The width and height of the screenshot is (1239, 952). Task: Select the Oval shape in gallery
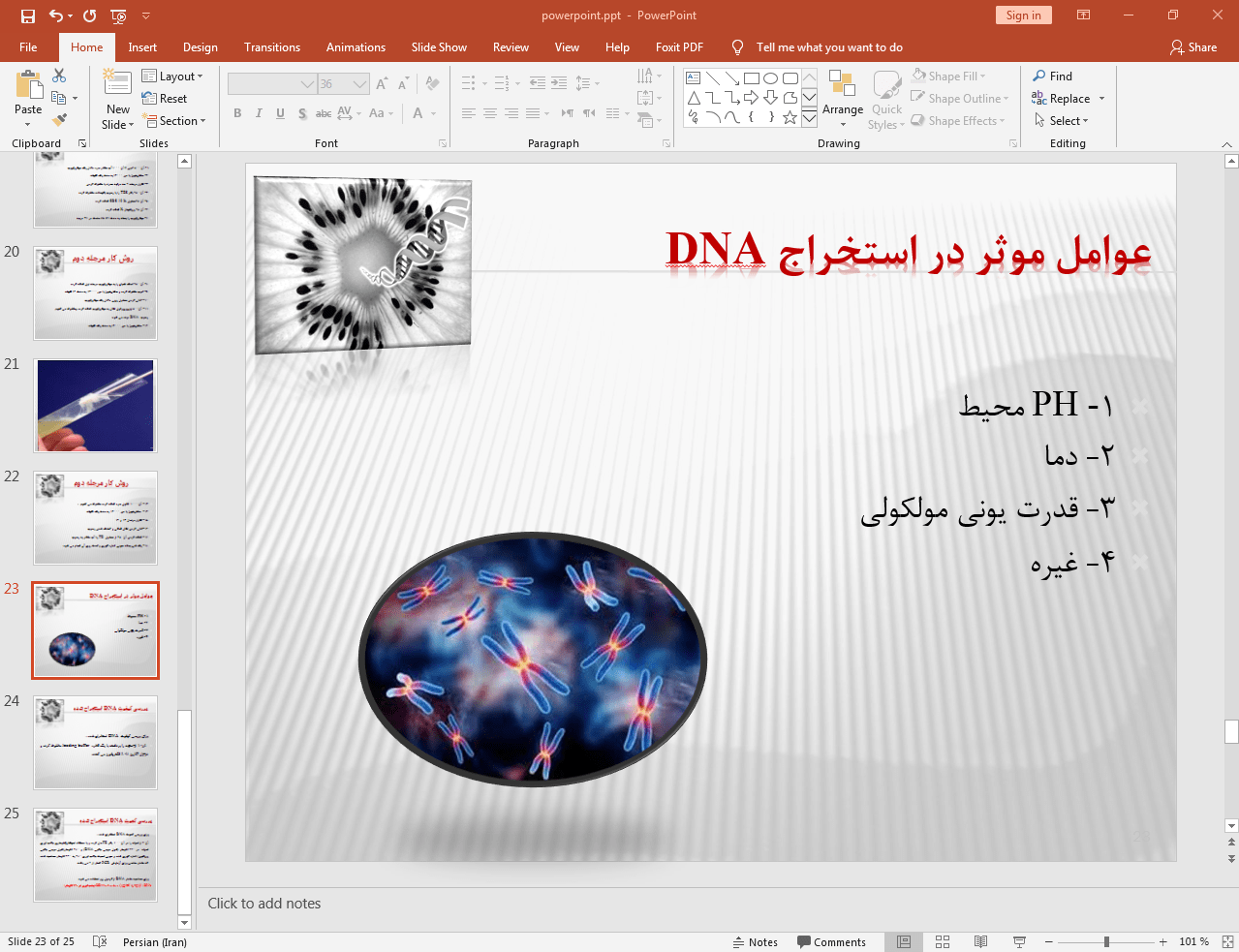(x=771, y=78)
